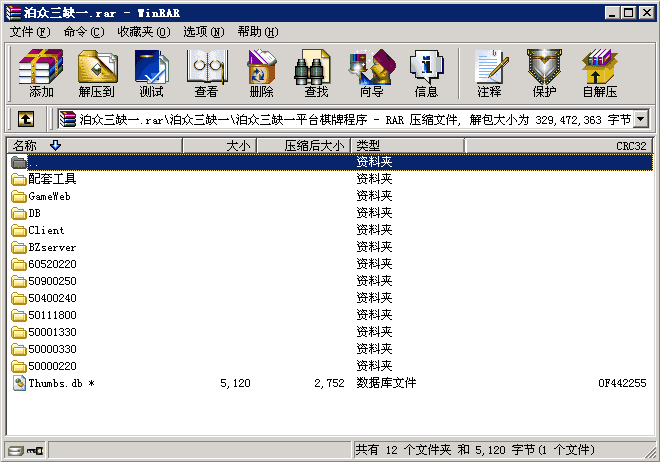The height and width of the screenshot is (462, 660).
Task: Click the 2,752 packed size value
Action: pos(329,383)
